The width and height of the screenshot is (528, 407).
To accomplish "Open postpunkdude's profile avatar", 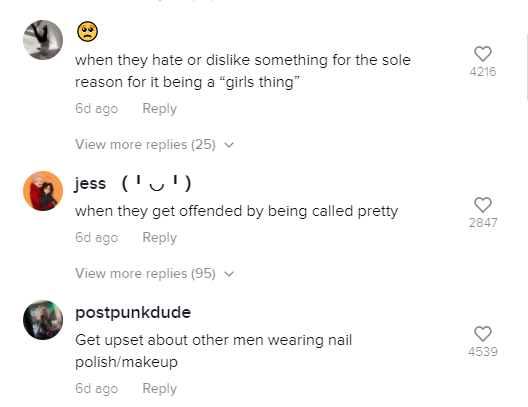I will [x=43, y=320].
